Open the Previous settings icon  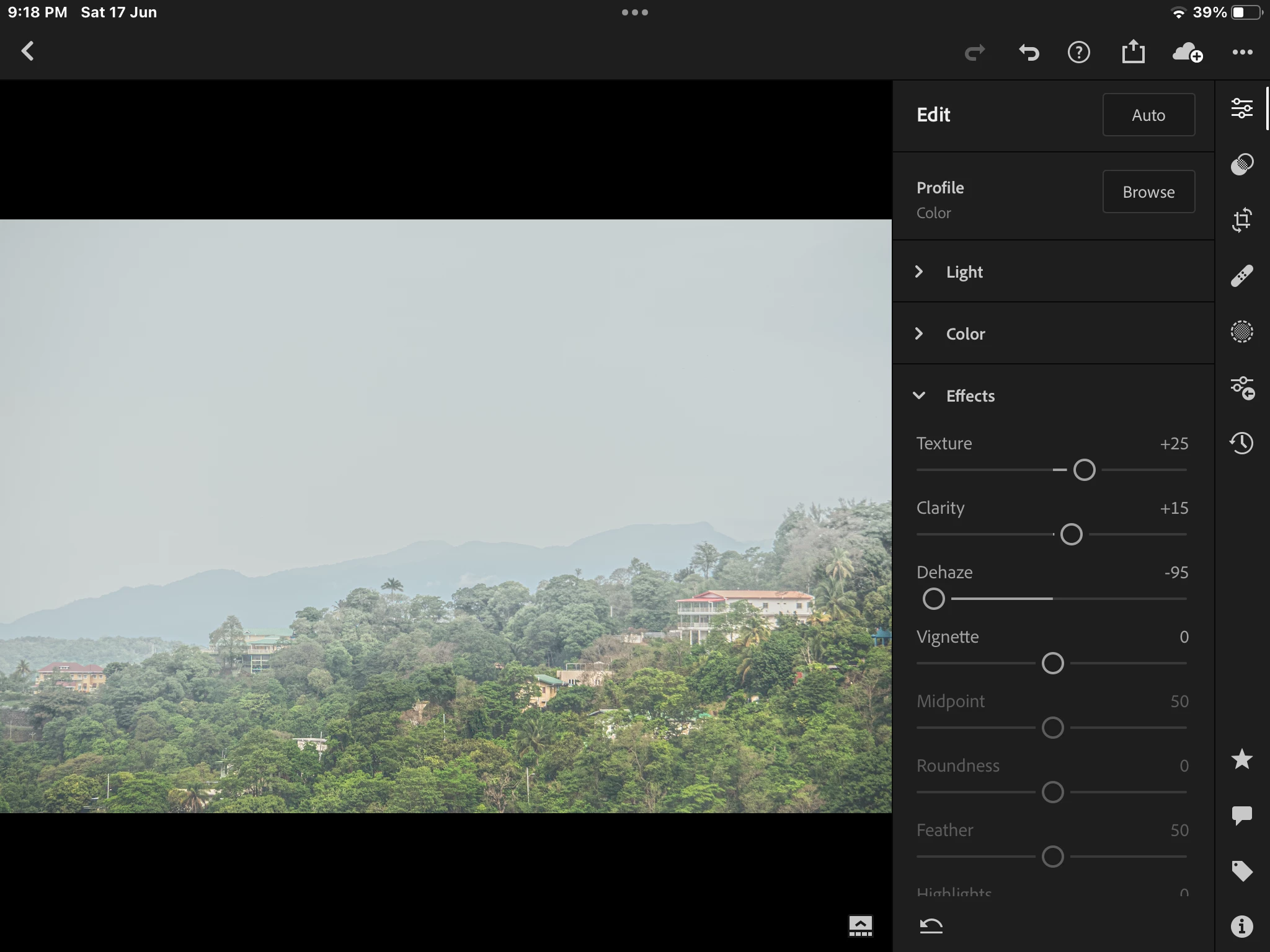(1241, 388)
